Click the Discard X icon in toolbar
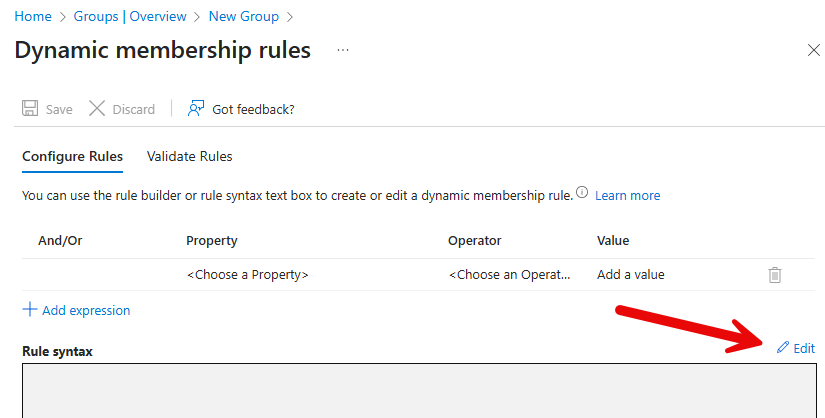Image resolution: width=825 pixels, height=418 pixels. click(97, 109)
